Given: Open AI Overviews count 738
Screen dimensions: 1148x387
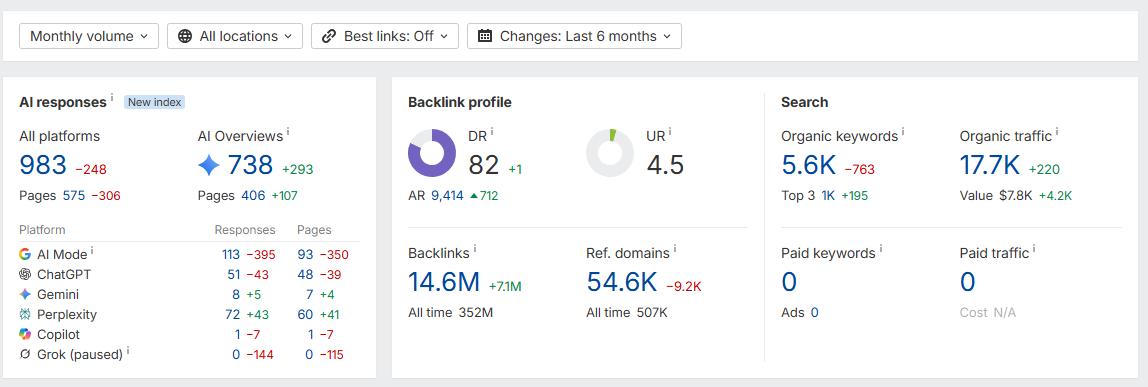Looking at the screenshot, I should (x=250, y=165).
